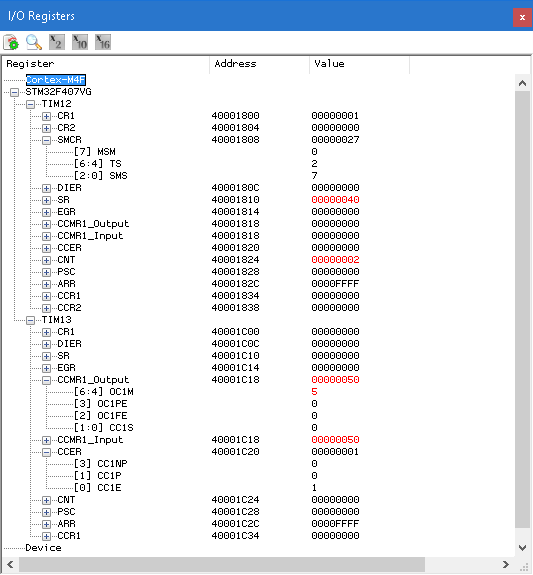Image resolution: width=533 pixels, height=575 pixels.
Task: Expand TIM13 DIER at 40001C0C
Action: point(46,344)
